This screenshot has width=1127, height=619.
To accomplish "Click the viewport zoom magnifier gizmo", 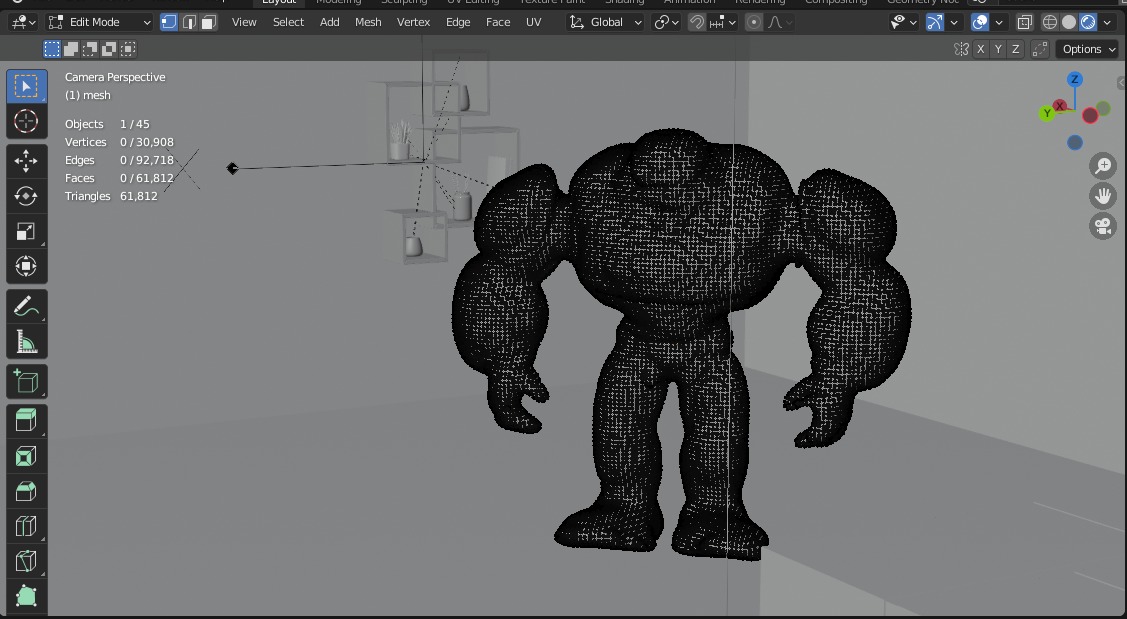I will [1103, 166].
